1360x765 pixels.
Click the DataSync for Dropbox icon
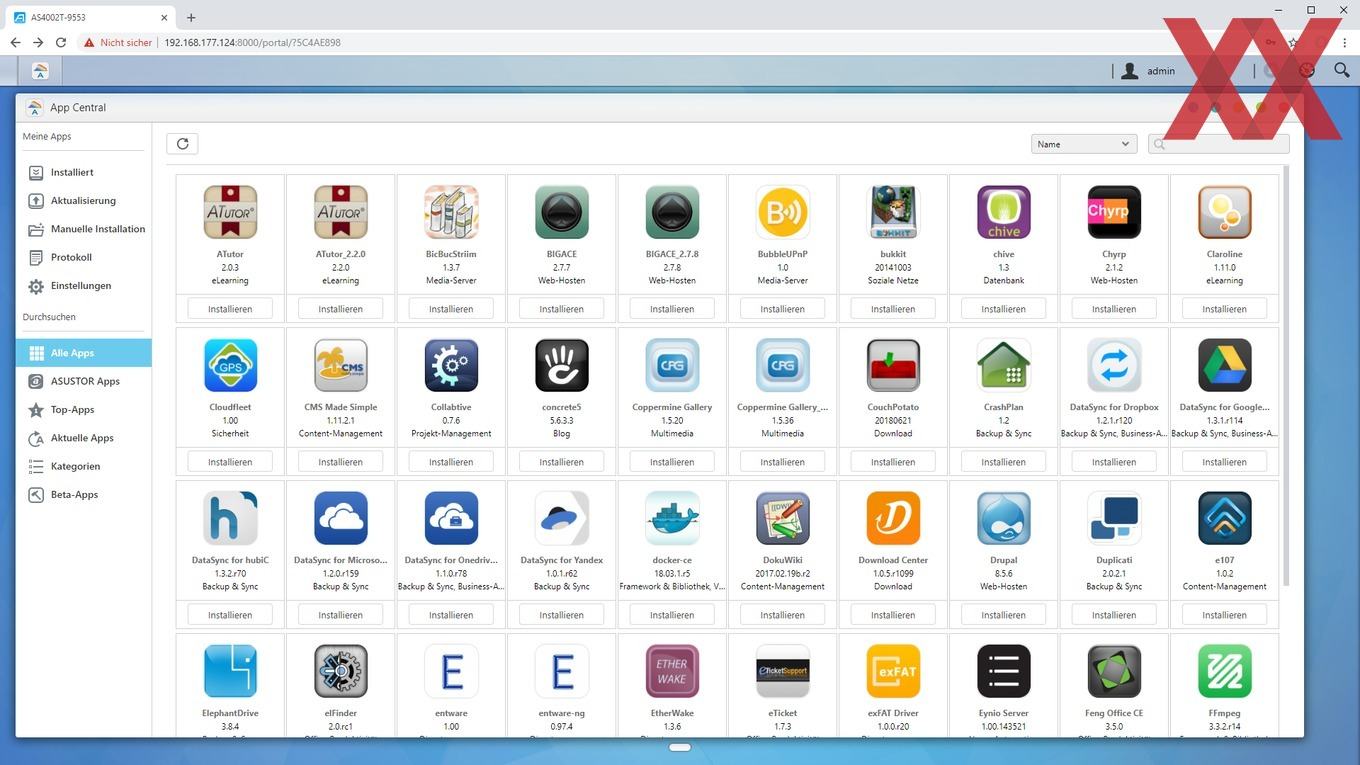(1114, 365)
